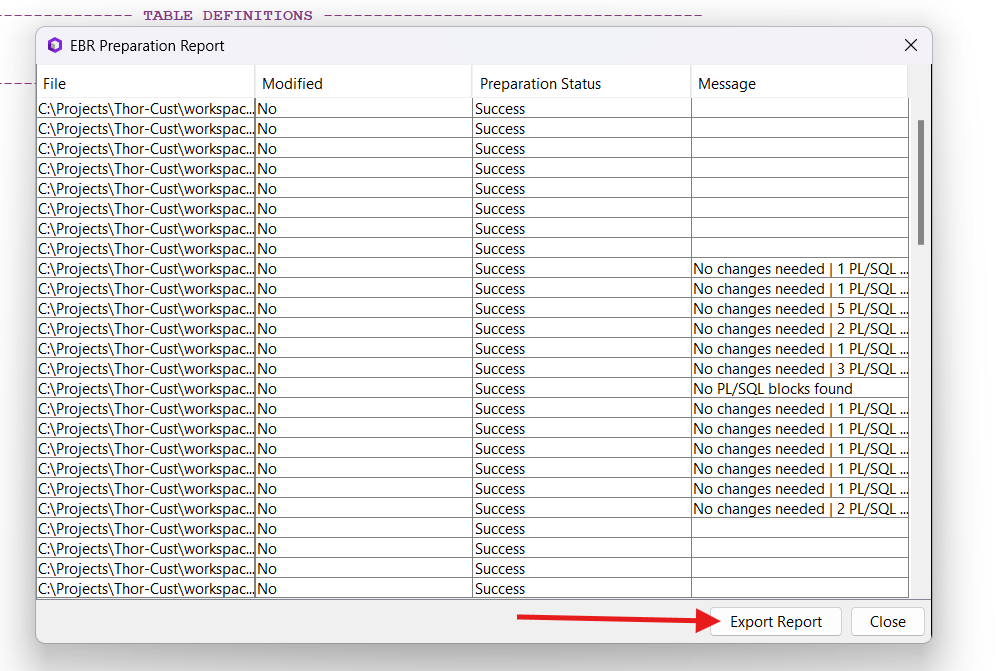Select the file path of the 5 PL/SQL row
The width and height of the screenshot is (998, 671).
[x=146, y=309]
